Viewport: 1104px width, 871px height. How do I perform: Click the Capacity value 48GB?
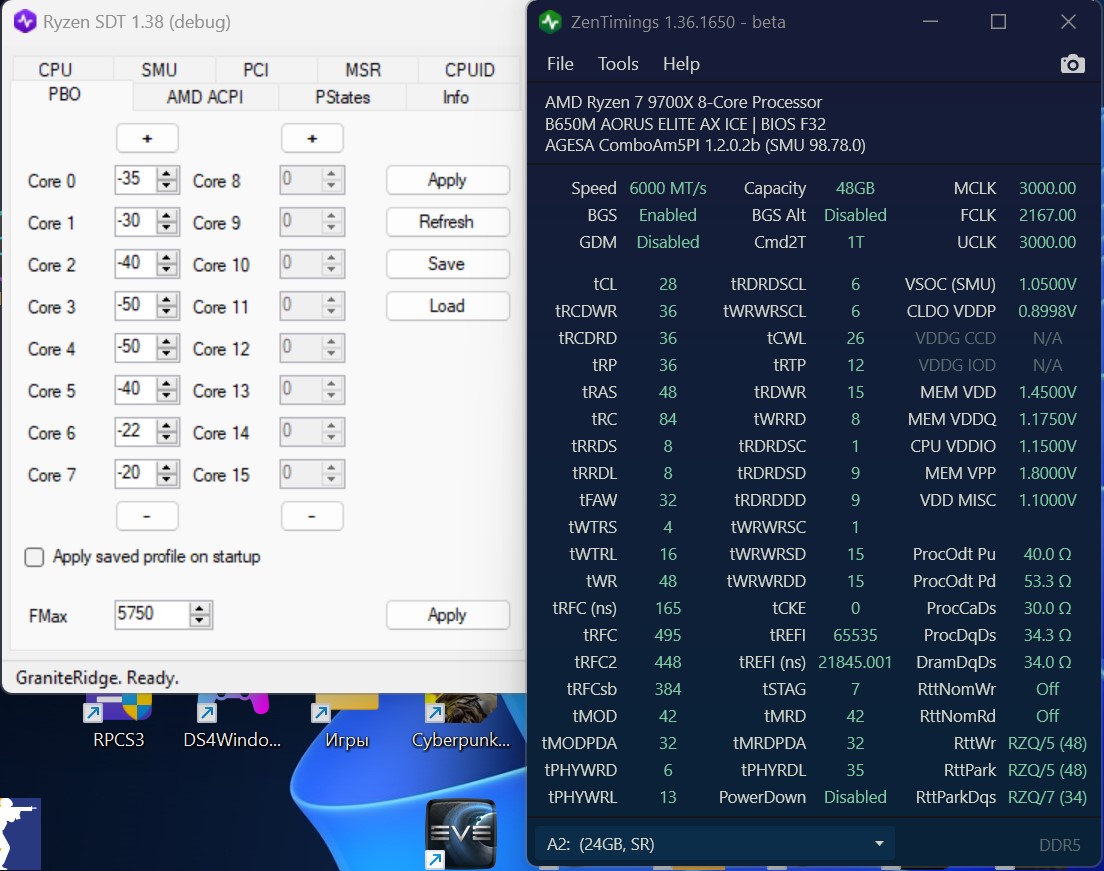pos(855,188)
